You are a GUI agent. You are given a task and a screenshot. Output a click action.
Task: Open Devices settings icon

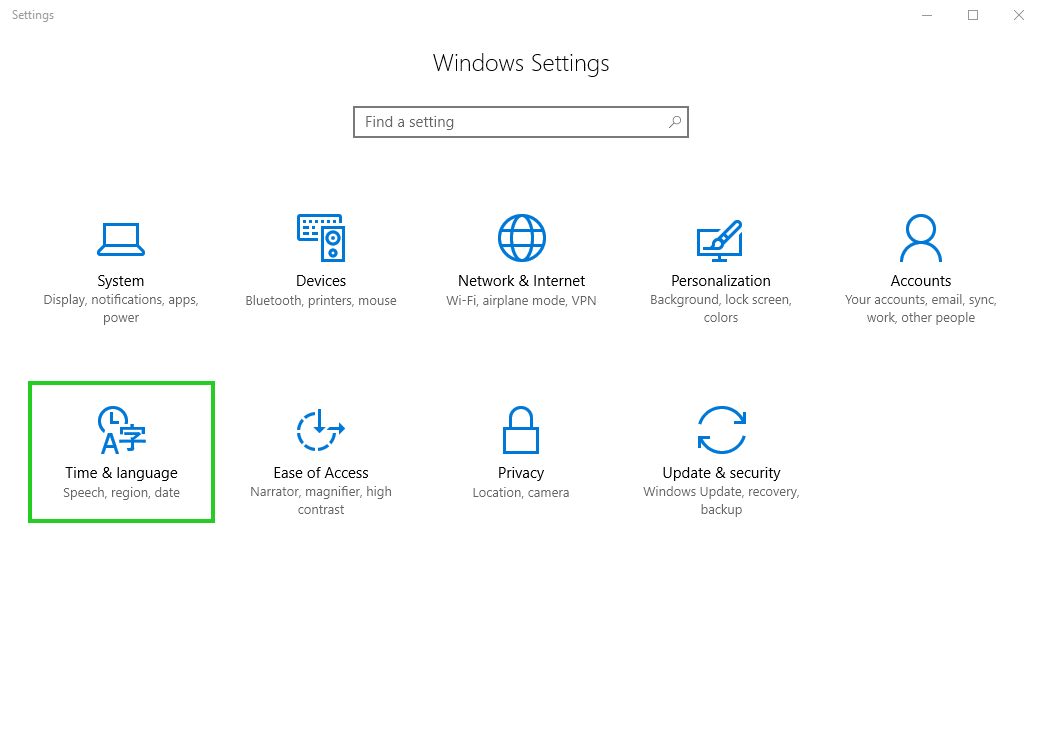tap(320, 238)
